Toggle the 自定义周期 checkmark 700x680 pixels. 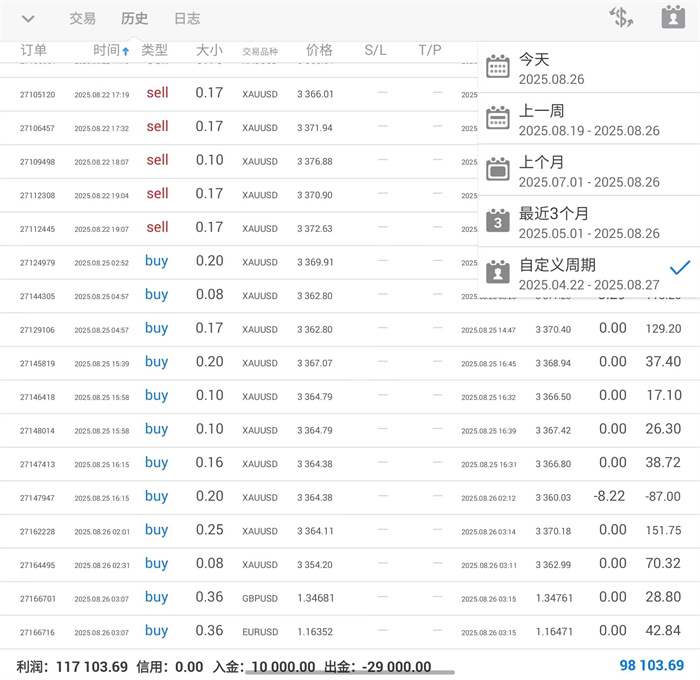coord(680,267)
